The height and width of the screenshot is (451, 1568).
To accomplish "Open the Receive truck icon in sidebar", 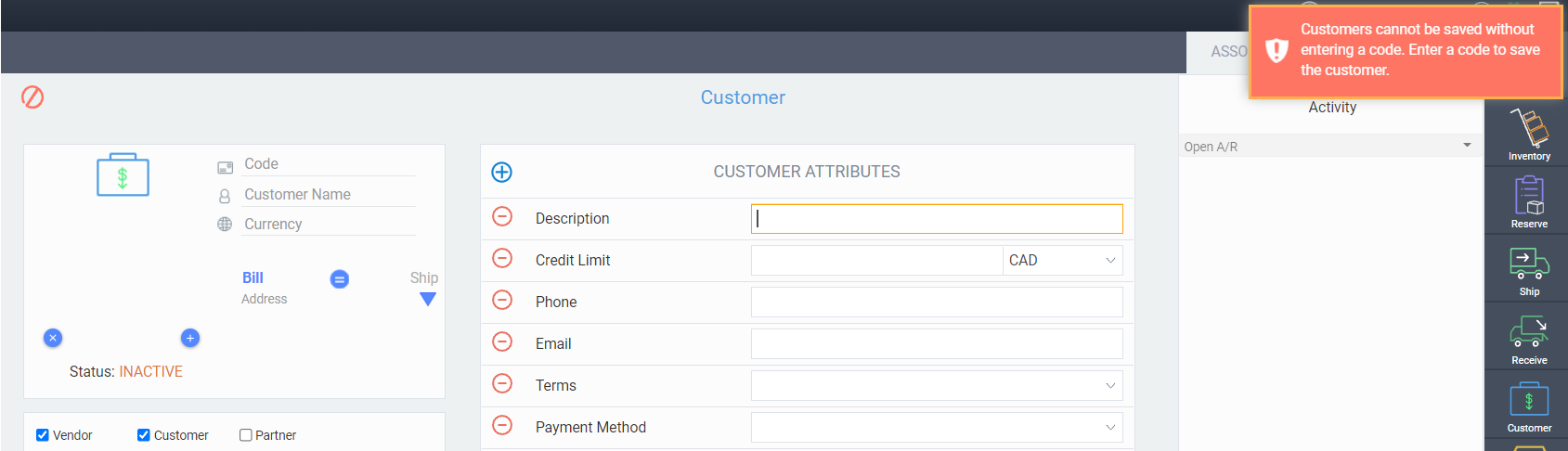I will pos(1529,339).
